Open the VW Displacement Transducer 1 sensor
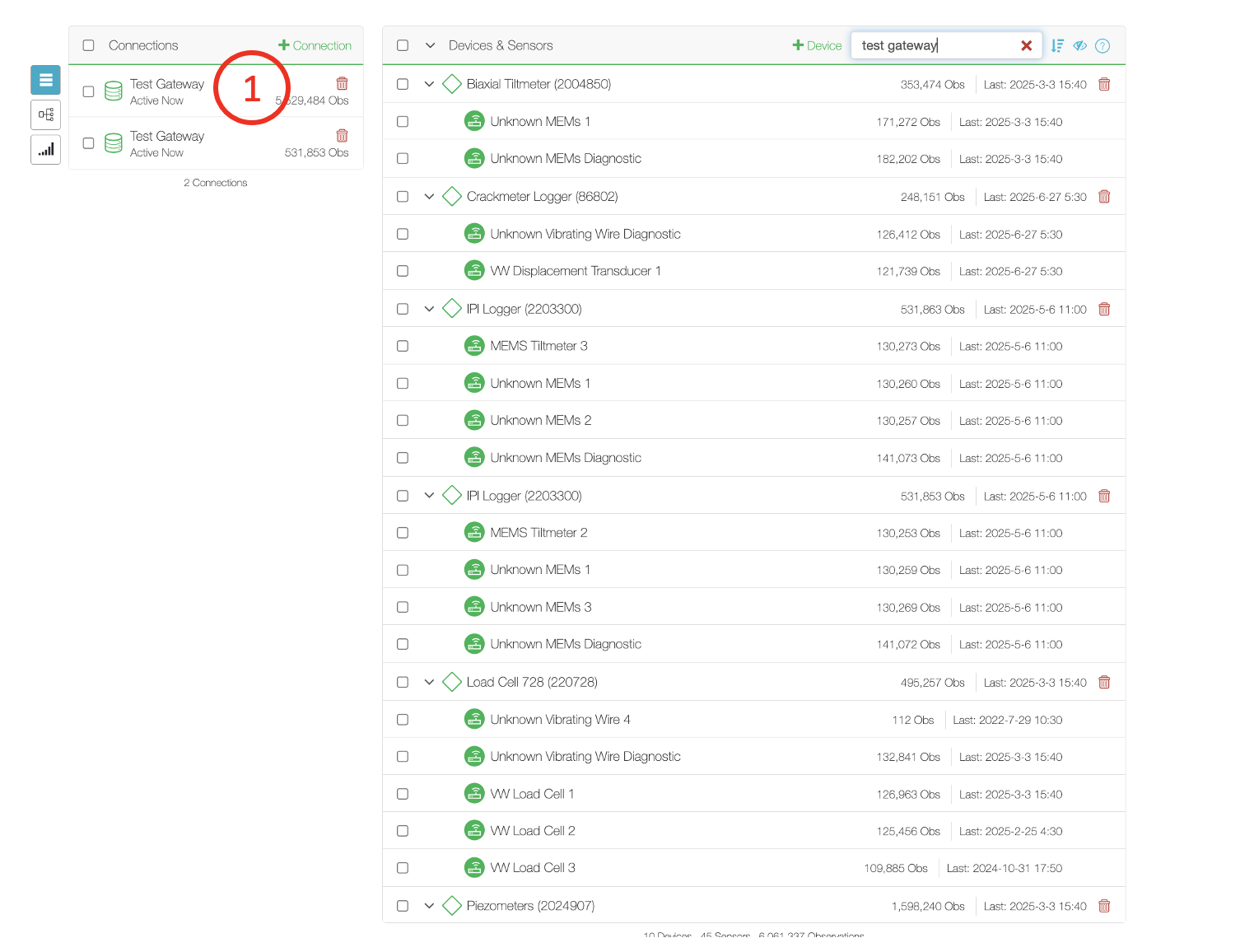This screenshot has height=952, width=1240. 575,271
